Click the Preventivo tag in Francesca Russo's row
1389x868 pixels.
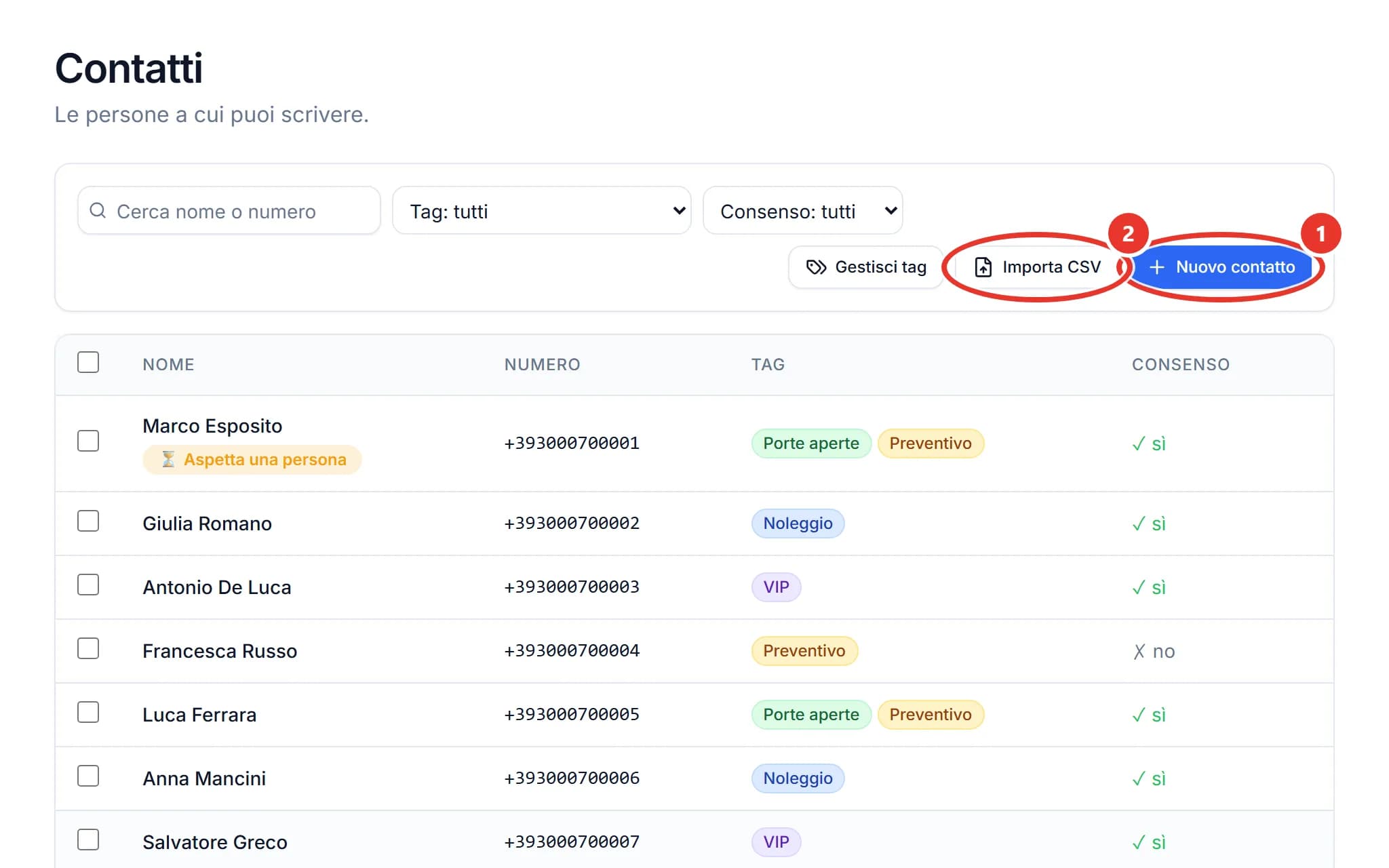(804, 651)
